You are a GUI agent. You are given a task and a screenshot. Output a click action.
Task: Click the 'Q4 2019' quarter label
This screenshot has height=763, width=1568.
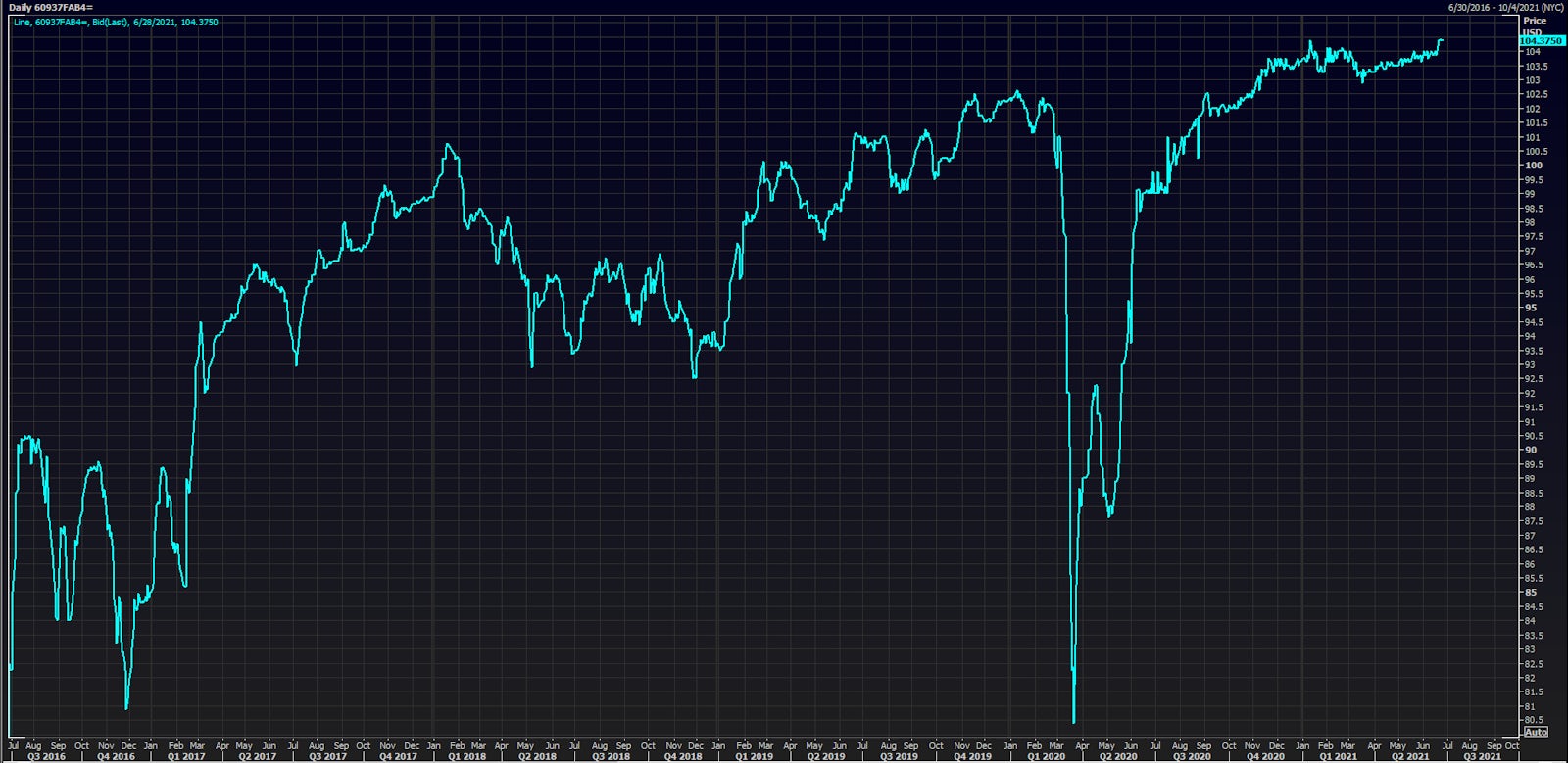[x=972, y=756]
